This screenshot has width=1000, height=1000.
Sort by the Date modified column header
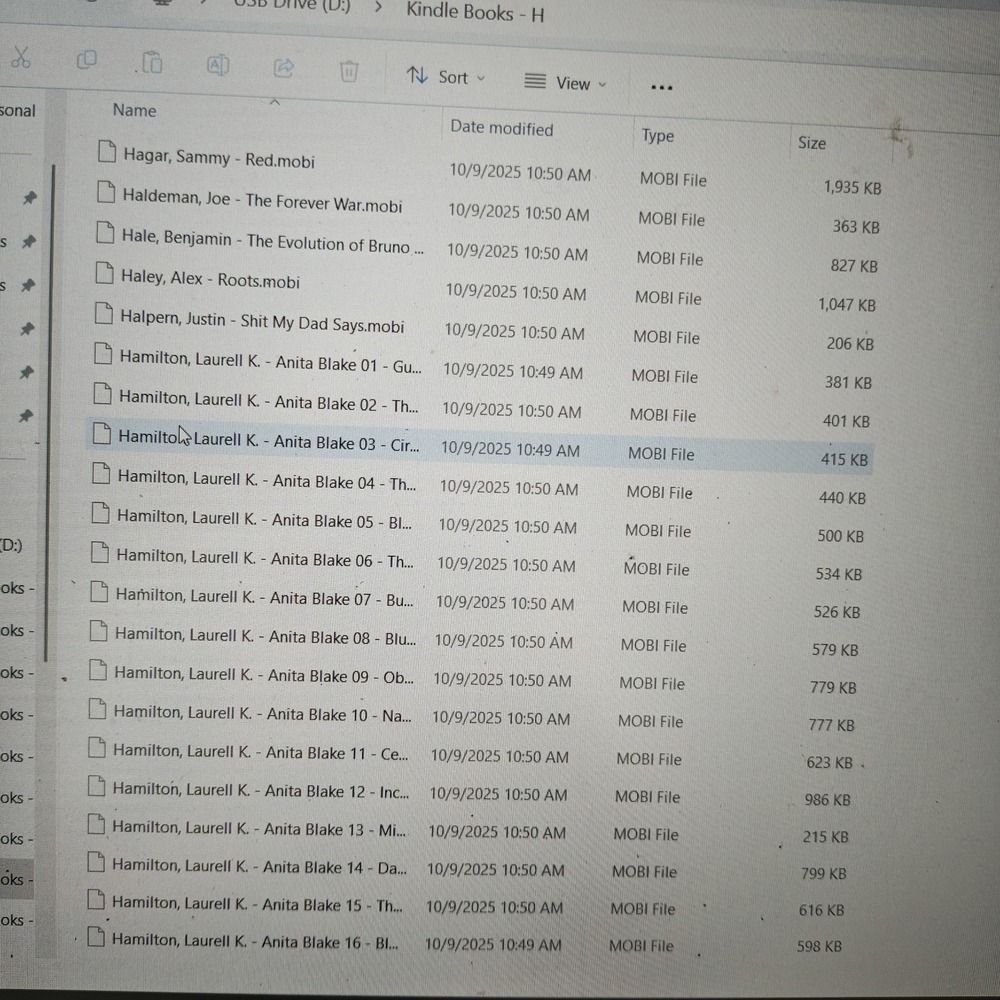pyautogui.click(x=501, y=128)
